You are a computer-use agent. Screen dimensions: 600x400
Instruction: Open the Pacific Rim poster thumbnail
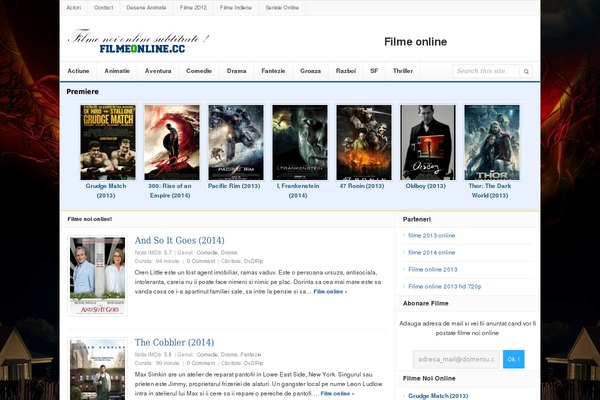(236, 142)
